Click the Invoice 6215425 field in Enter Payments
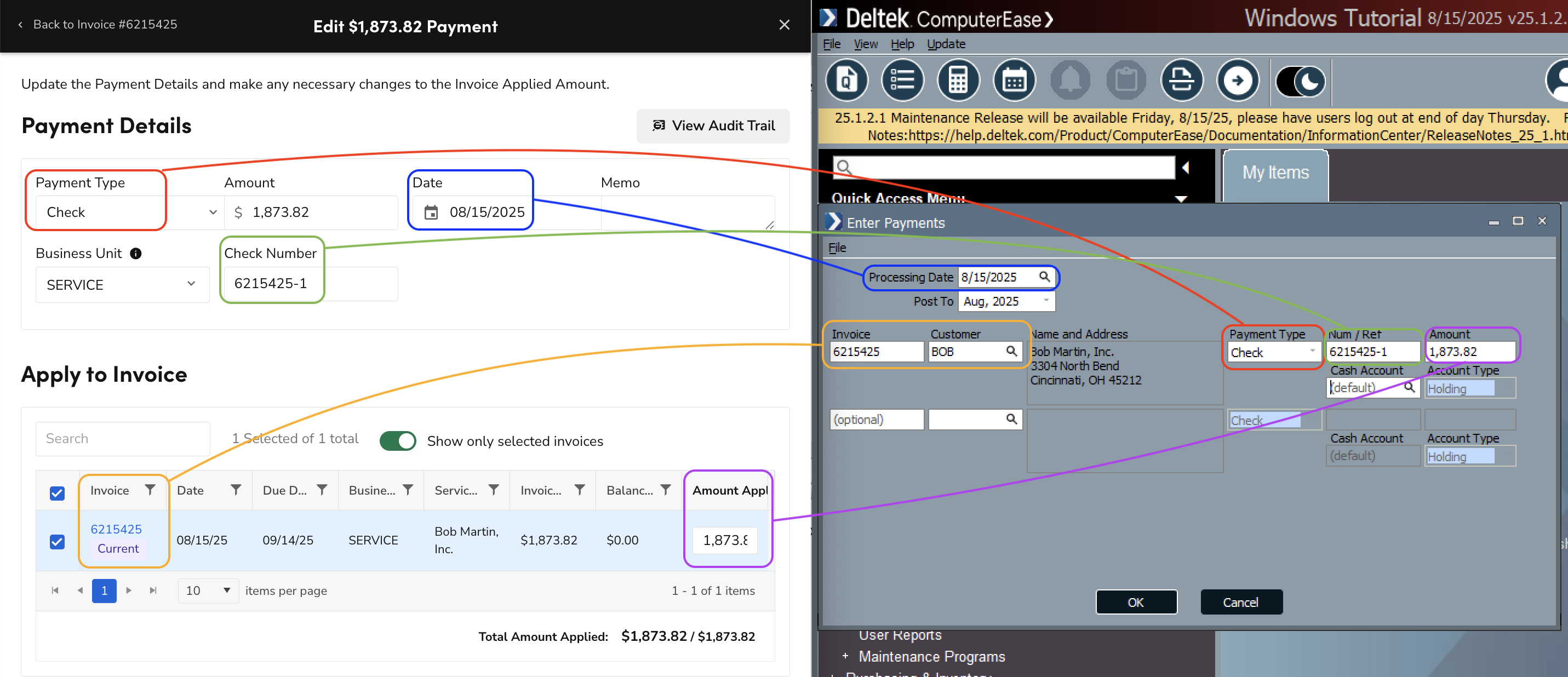This screenshot has height=677, width=1568. coord(877,352)
